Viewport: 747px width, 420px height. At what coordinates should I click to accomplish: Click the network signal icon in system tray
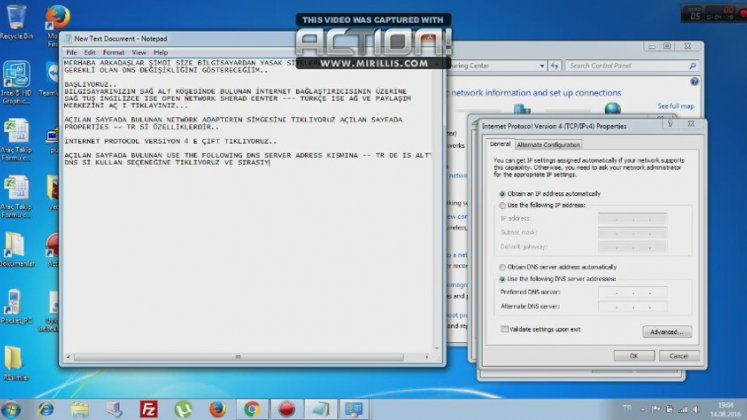pos(683,410)
